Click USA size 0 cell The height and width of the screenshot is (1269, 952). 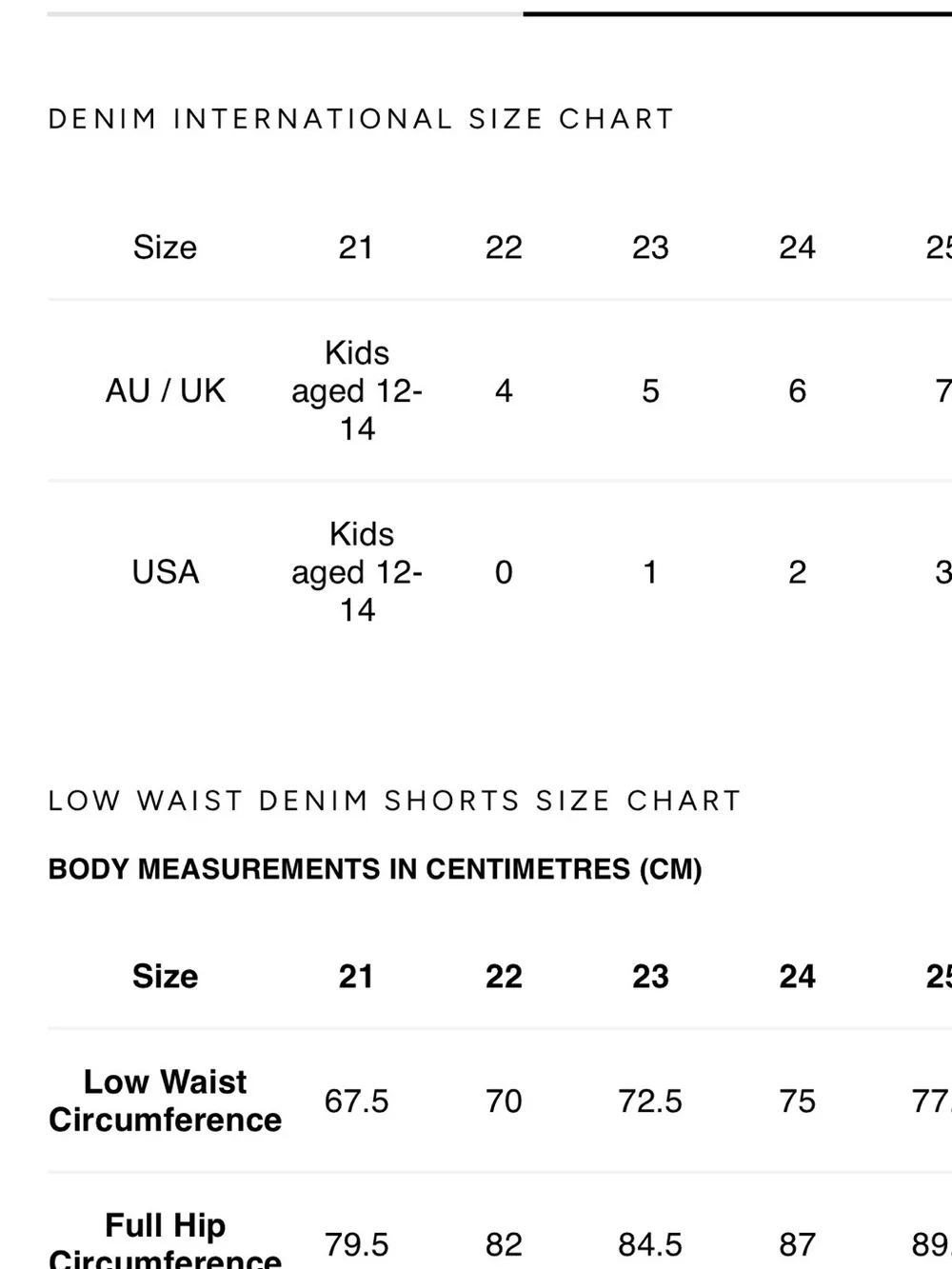504,572
